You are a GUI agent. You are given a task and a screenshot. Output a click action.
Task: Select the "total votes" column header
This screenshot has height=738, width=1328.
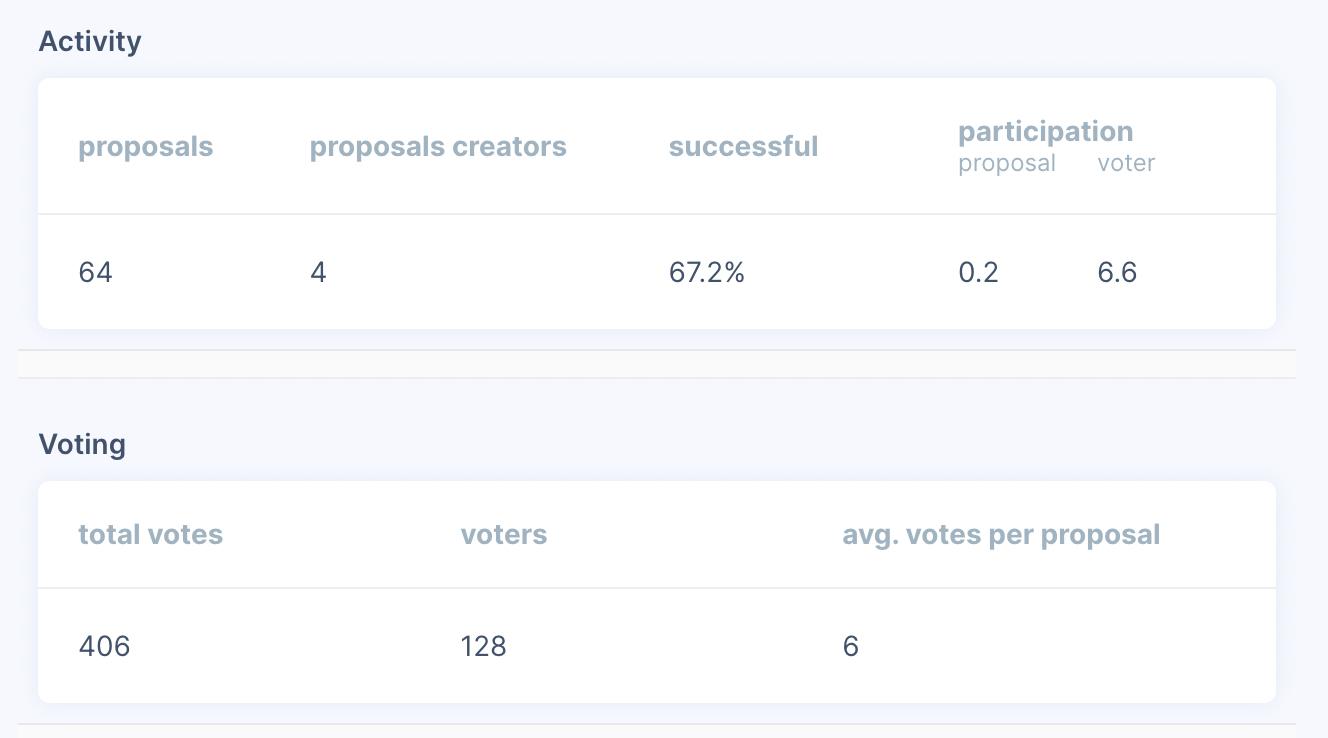[151, 535]
